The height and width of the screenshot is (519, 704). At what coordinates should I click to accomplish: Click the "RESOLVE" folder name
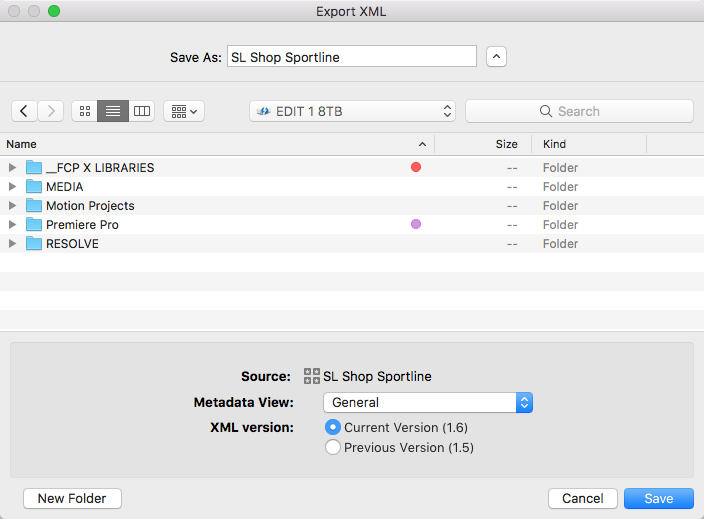pos(72,243)
